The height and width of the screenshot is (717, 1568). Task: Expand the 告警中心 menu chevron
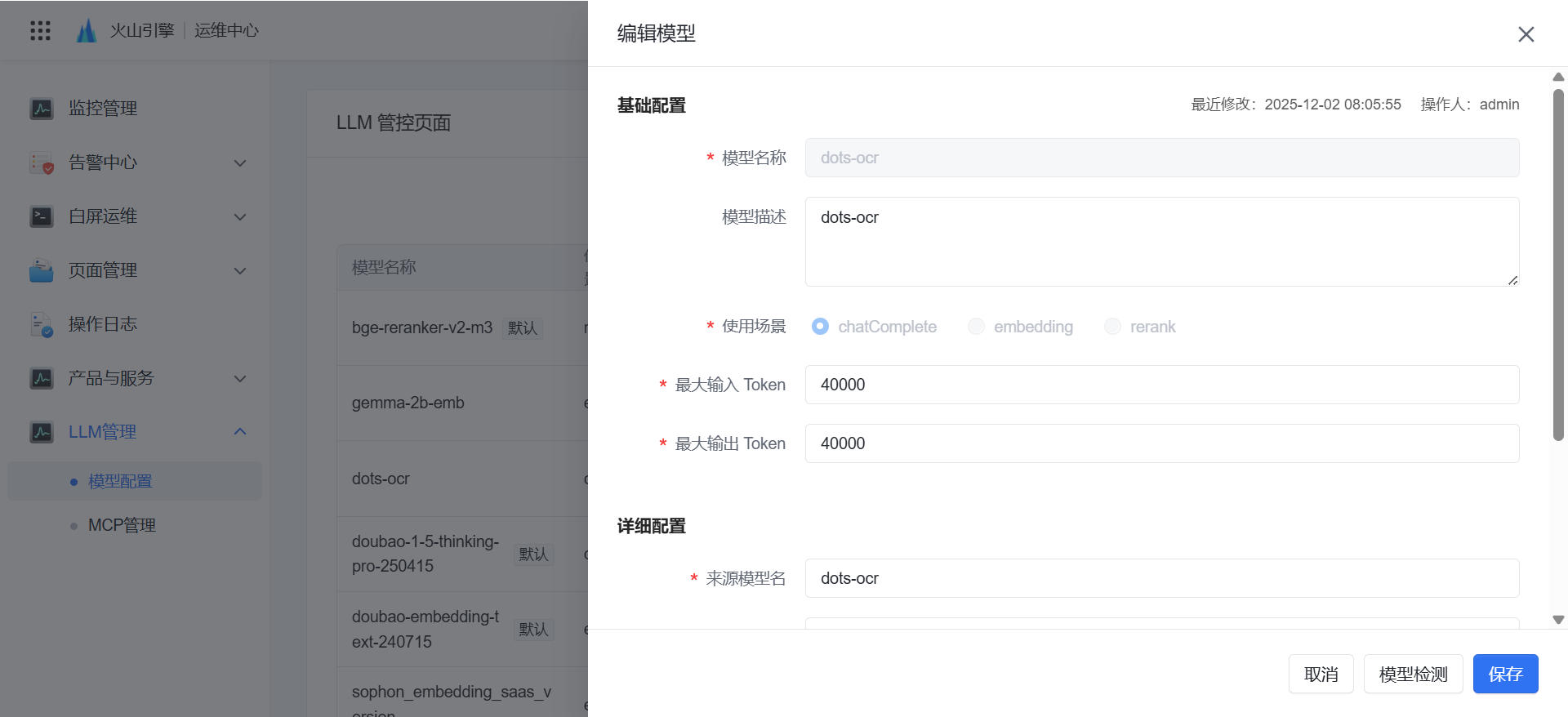240,163
